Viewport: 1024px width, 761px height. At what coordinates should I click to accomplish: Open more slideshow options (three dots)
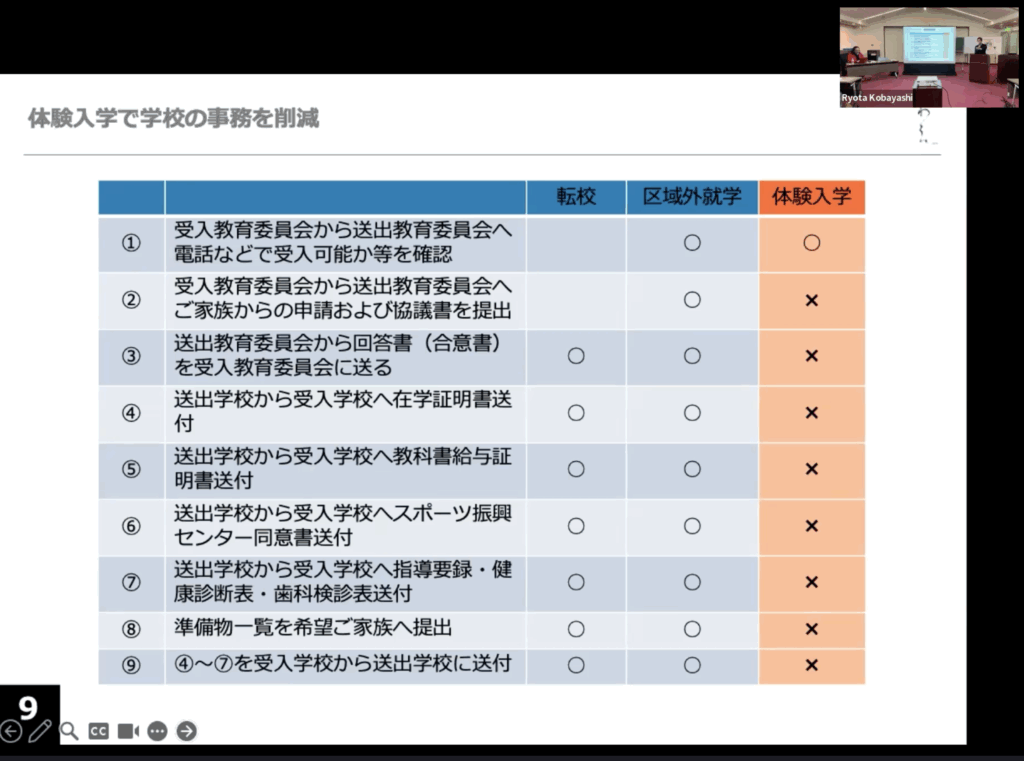(x=157, y=731)
